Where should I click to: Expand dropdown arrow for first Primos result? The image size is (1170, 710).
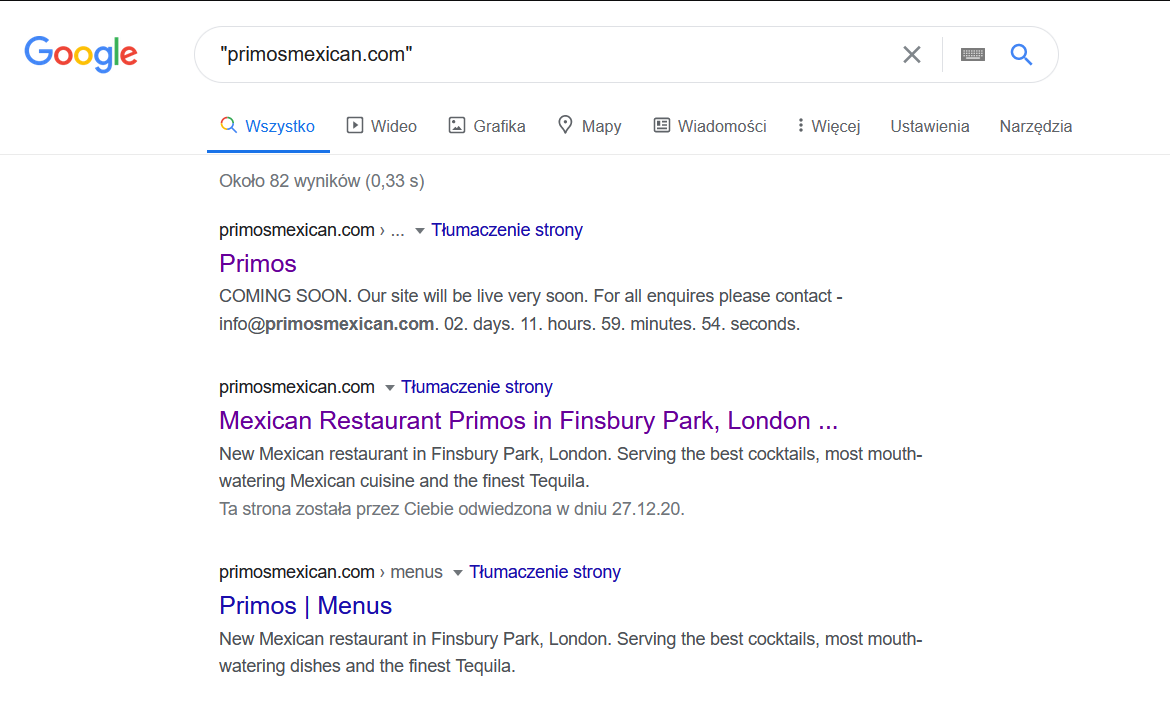point(419,231)
